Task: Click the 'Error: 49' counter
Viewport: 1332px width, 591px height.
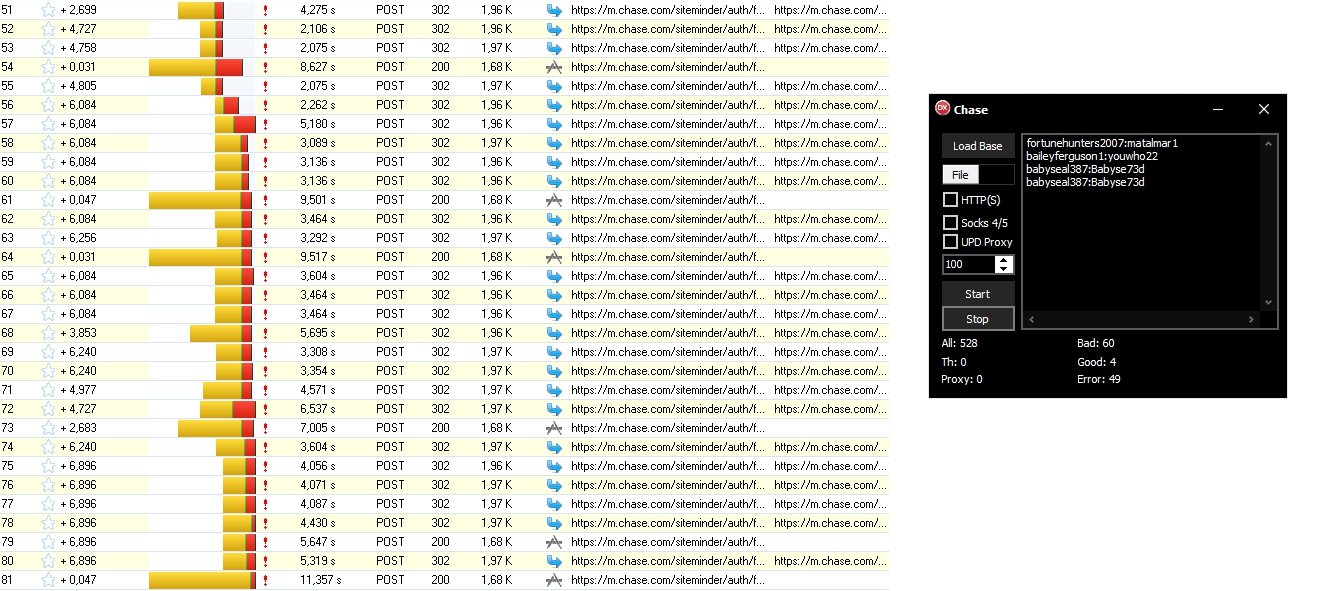Action: 1099,380
